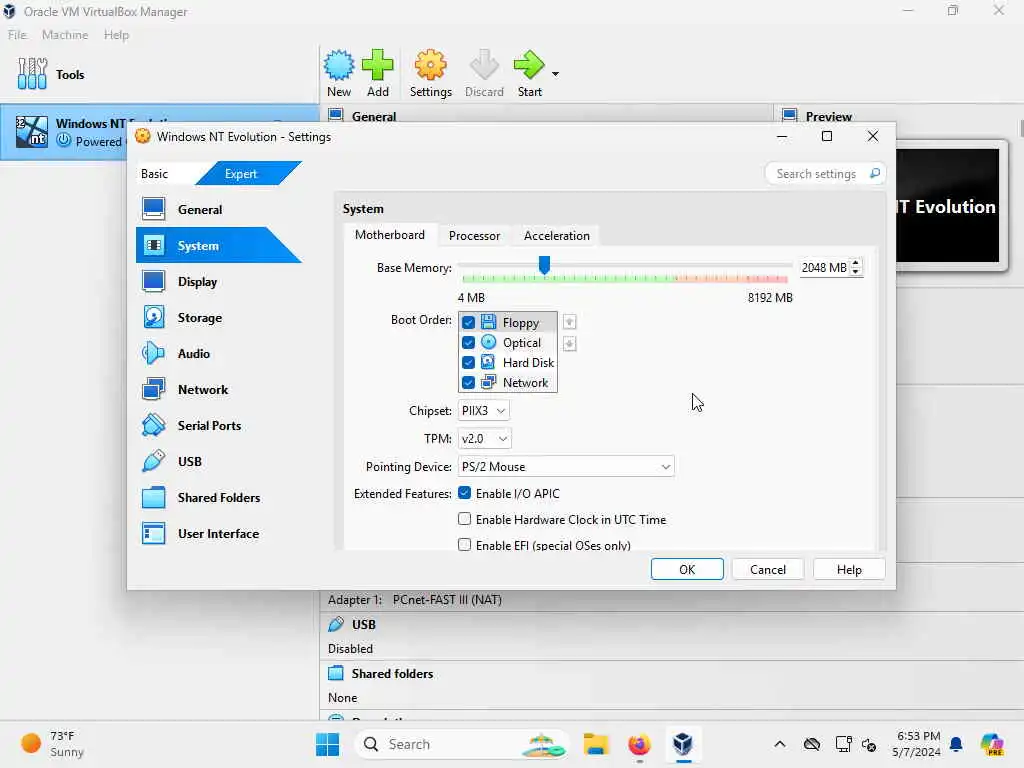Viewport: 1024px width, 768px height.
Task: Click the VM preview thumbnail
Action: [947, 205]
